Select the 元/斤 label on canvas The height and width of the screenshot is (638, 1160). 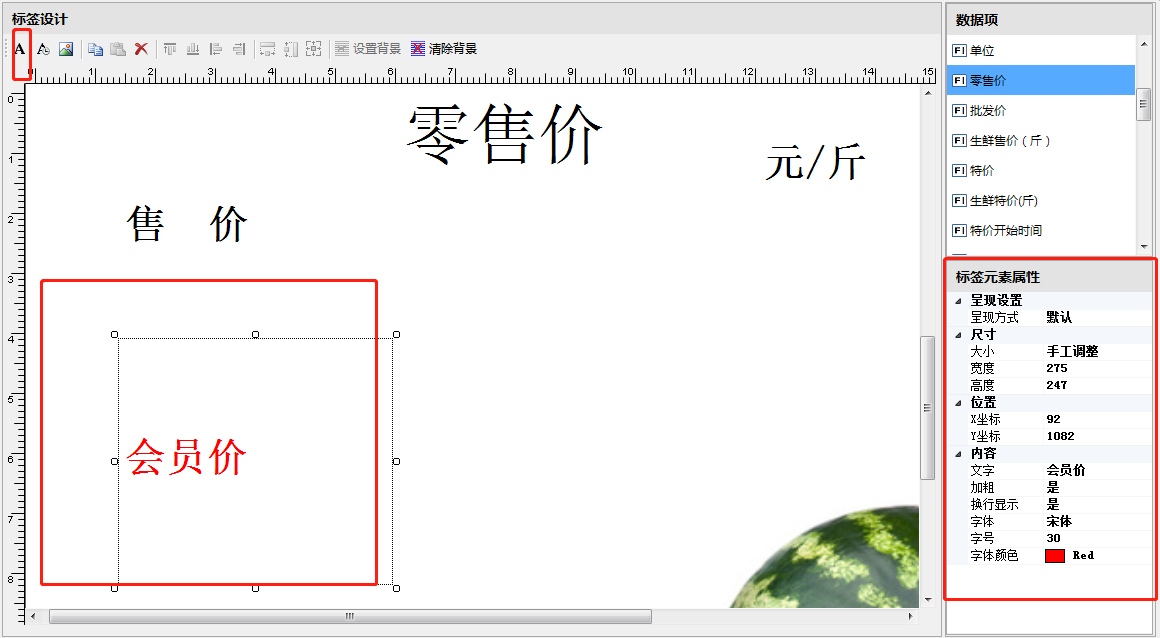815,162
